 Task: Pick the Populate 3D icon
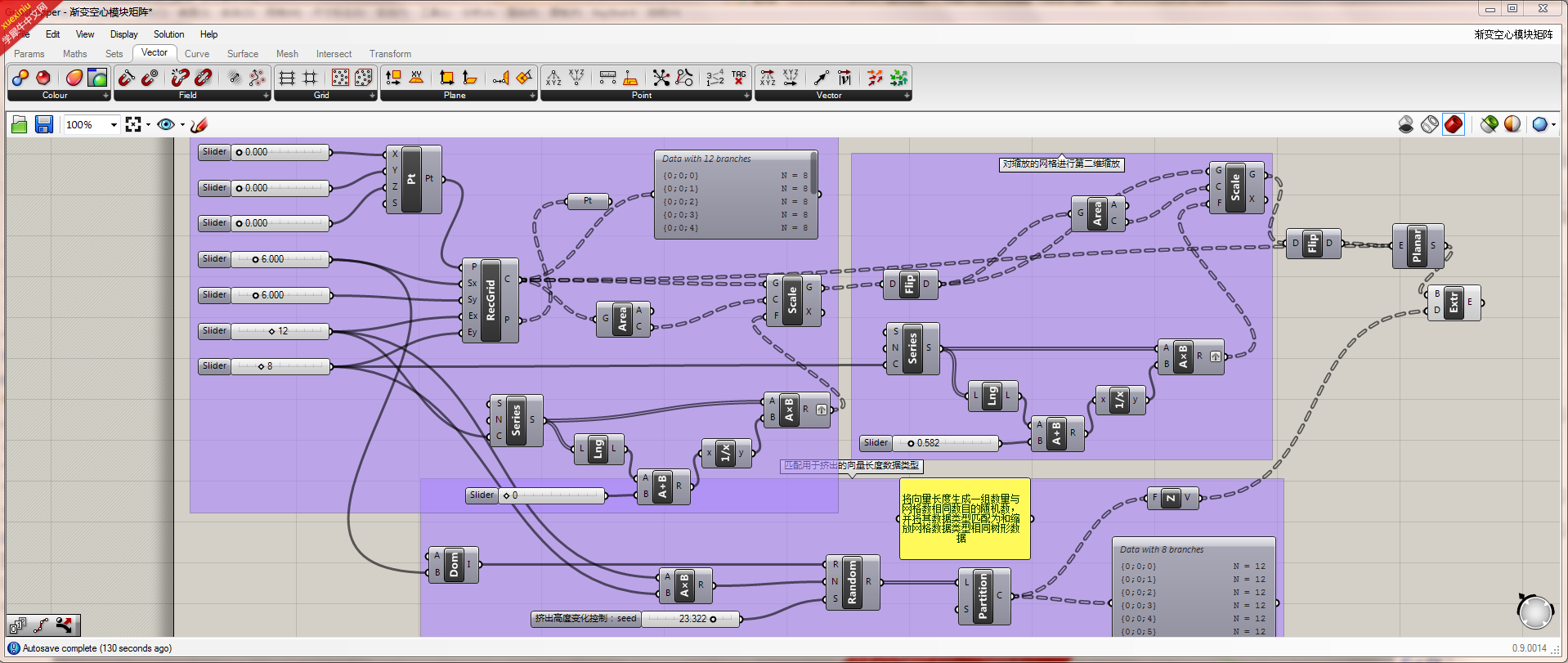pos(363,78)
